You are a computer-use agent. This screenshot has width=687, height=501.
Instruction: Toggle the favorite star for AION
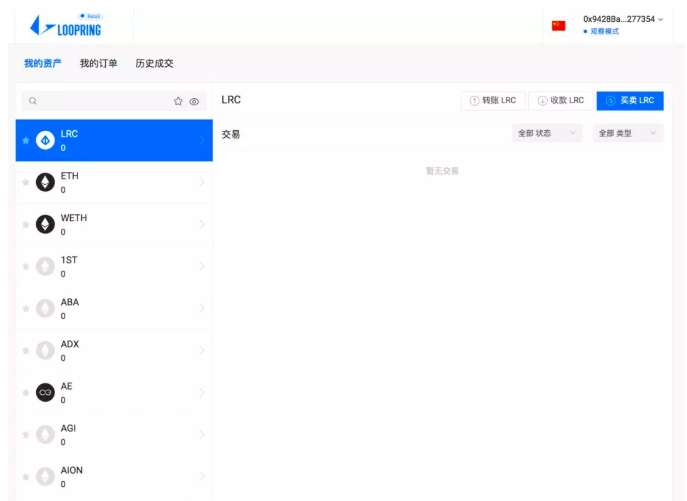(26, 477)
